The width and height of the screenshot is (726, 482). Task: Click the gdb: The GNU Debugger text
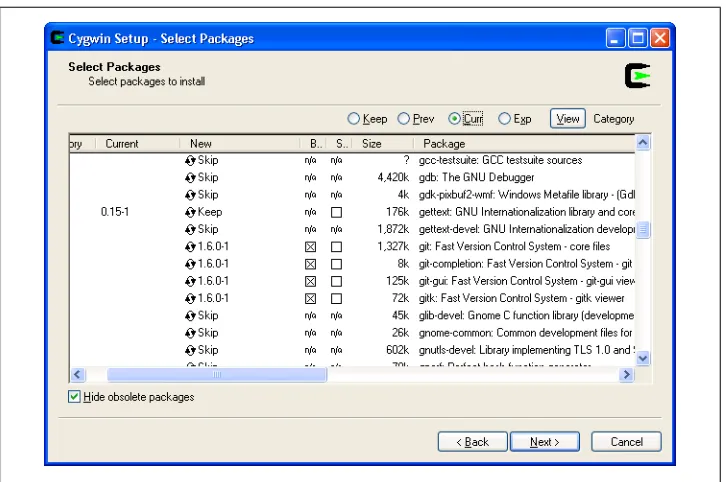476,177
